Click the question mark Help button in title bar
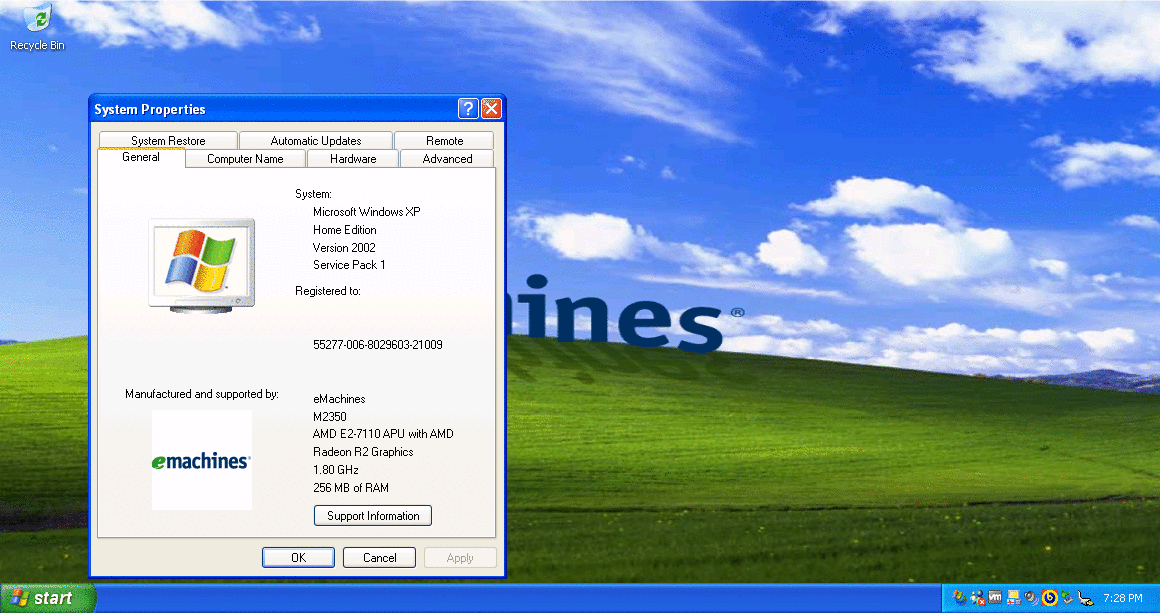The width and height of the screenshot is (1160, 613). point(468,109)
